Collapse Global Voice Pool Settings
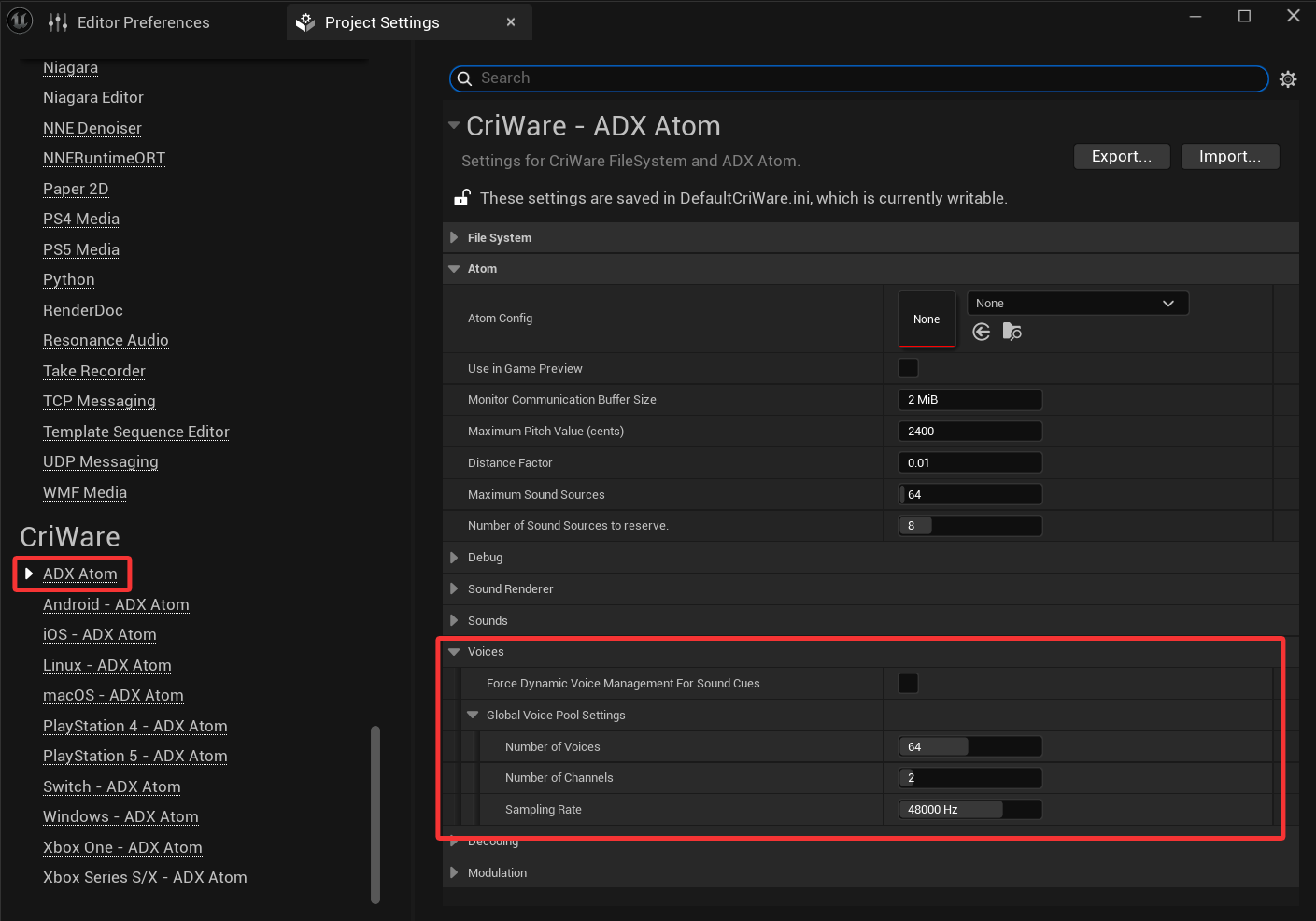Image resolution: width=1316 pixels, height=921 pixels. point(473,716)
